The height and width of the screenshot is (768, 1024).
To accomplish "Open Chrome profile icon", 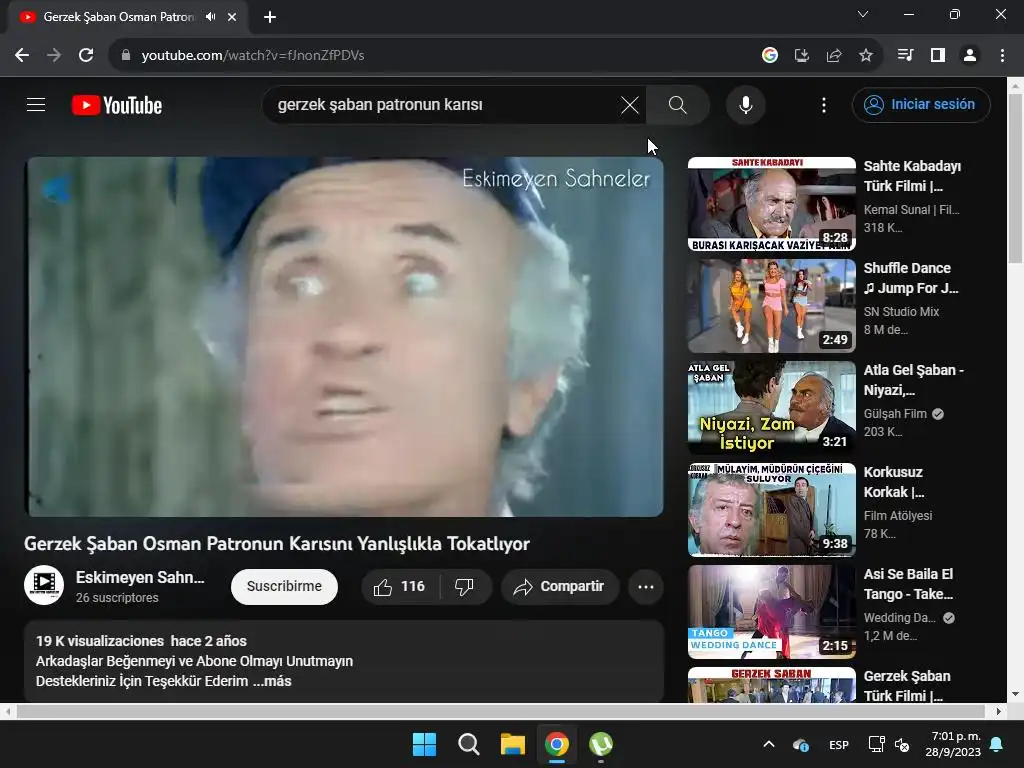I will [x=970, y=56].
